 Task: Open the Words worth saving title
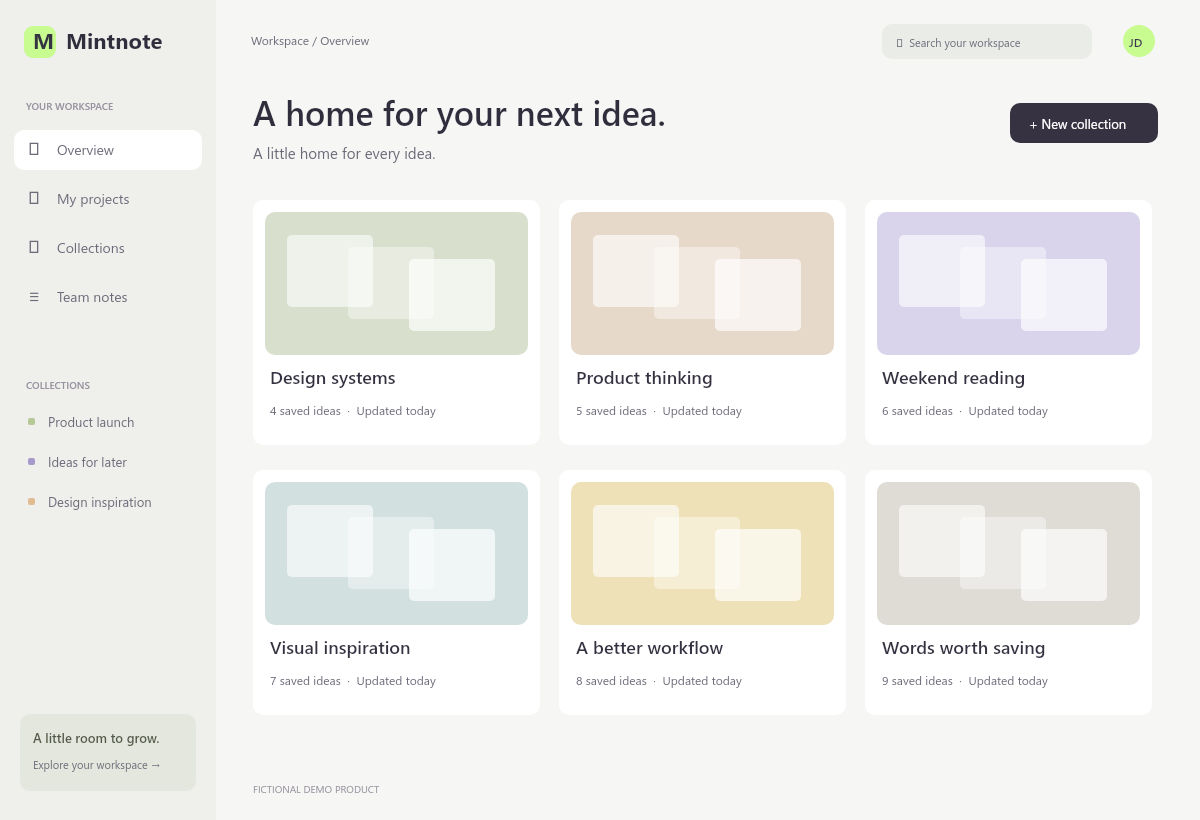(x=963, y=648)
